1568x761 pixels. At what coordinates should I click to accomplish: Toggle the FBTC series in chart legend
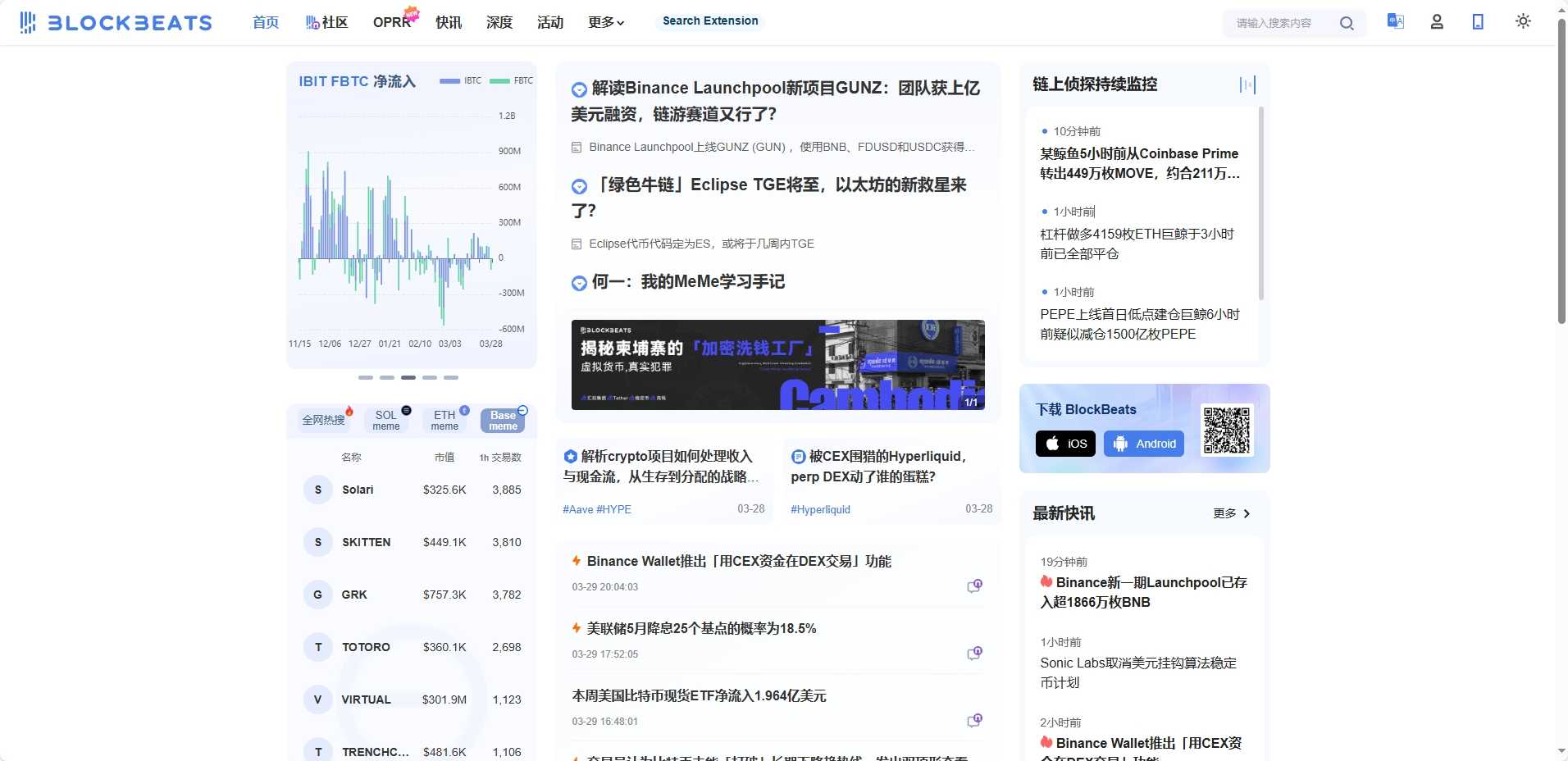(x=512, y=80)
